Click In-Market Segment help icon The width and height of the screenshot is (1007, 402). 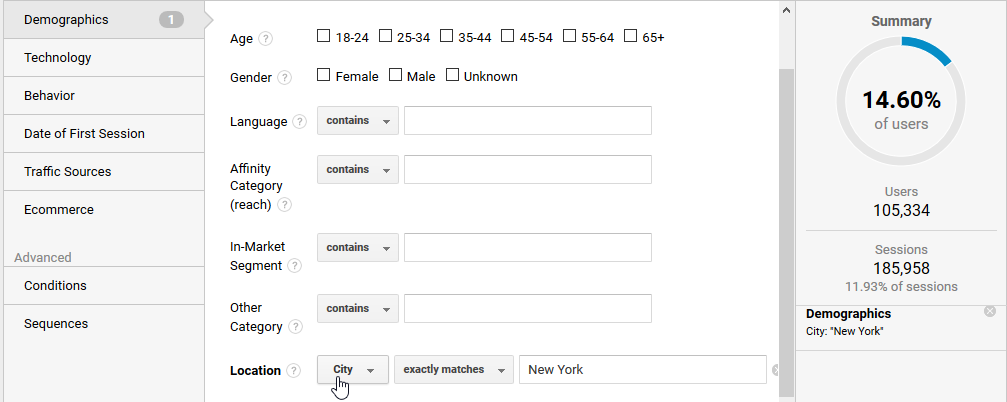(x=294, y=266)
